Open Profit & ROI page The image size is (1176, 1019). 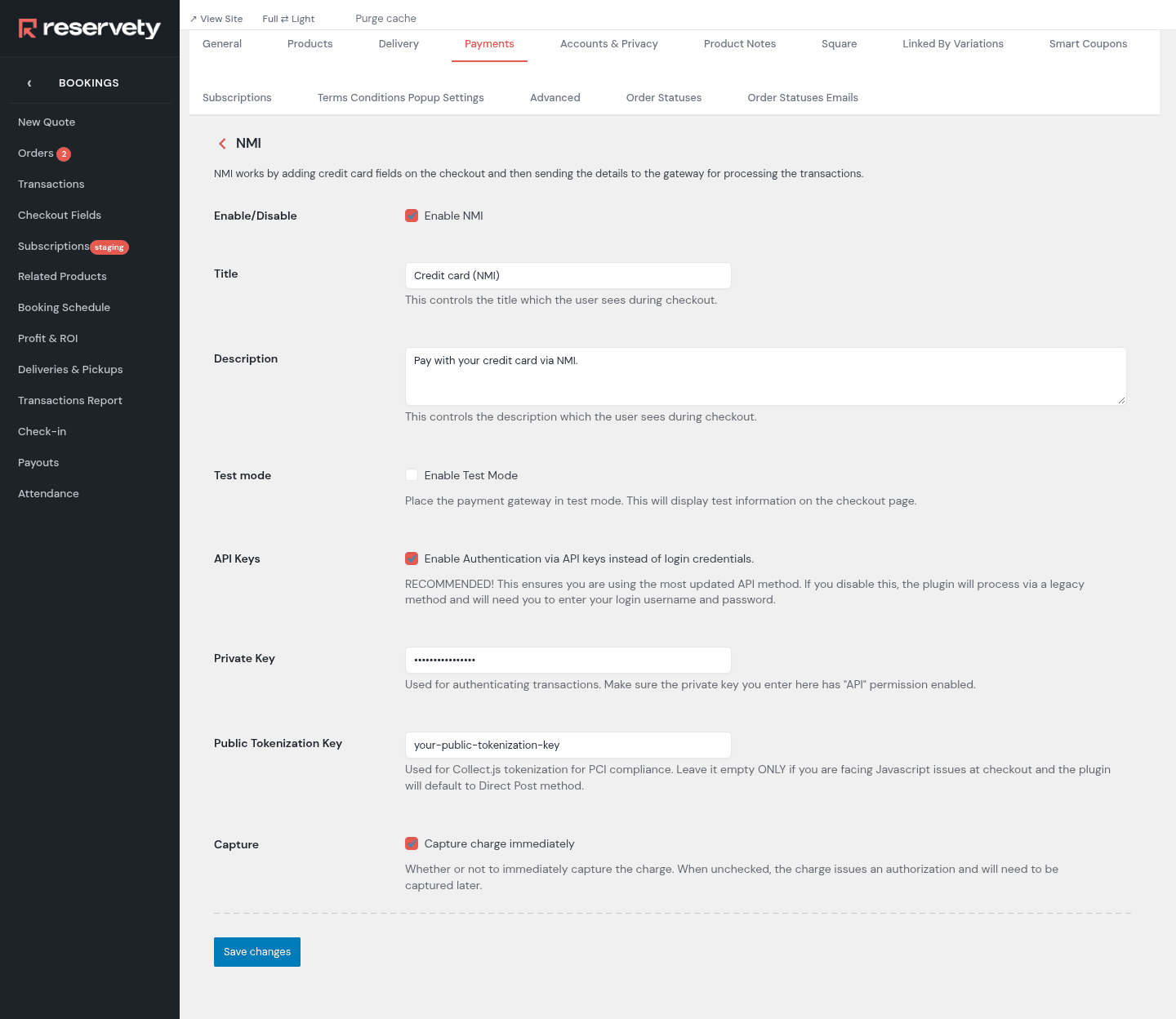[x=48, y=339]
